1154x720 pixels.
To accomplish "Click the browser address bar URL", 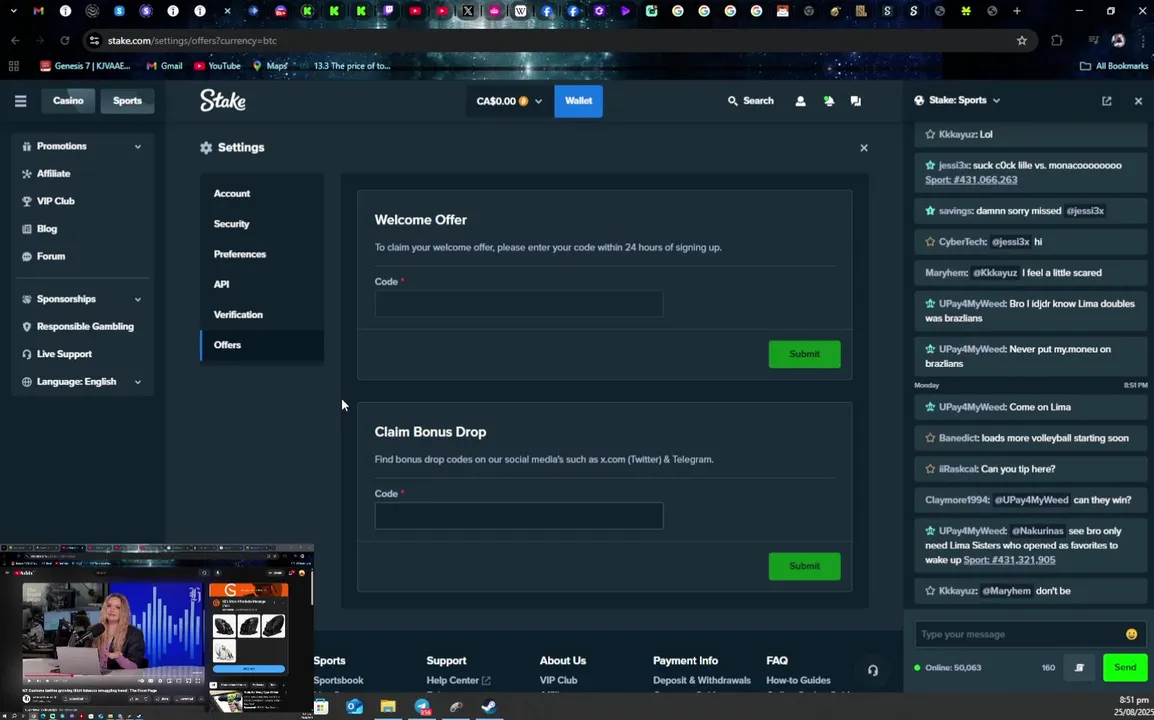I will [192, 40].
